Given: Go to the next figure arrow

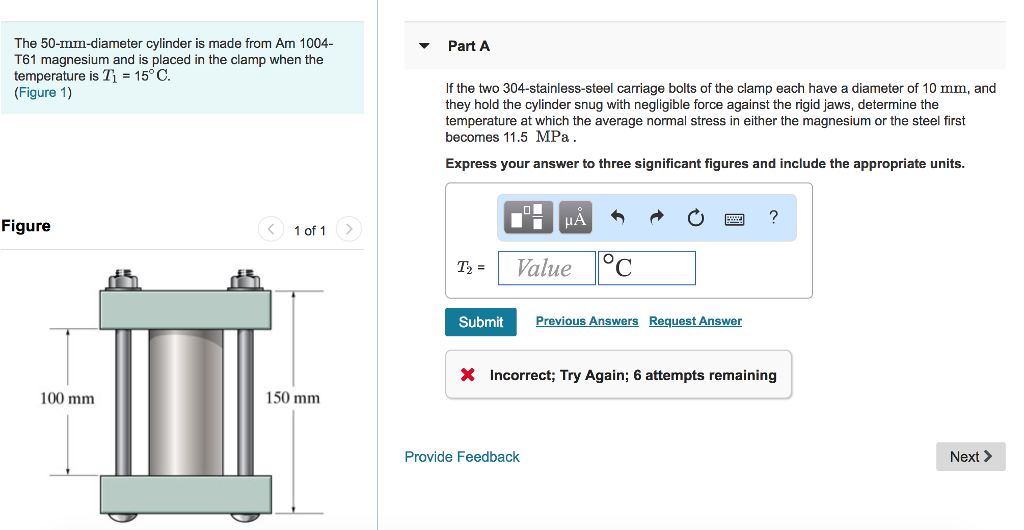Looking at the screenshot, I should coord(349,229).
